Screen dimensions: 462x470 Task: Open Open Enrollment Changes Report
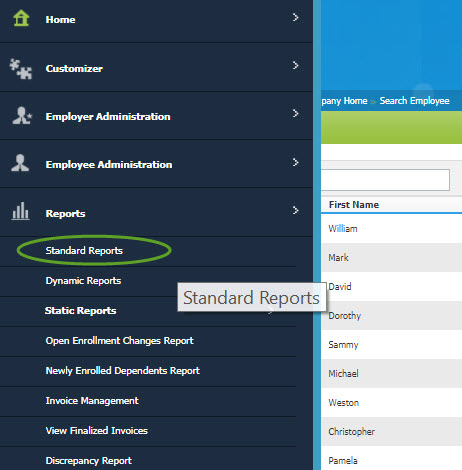[x=120, y=341]
